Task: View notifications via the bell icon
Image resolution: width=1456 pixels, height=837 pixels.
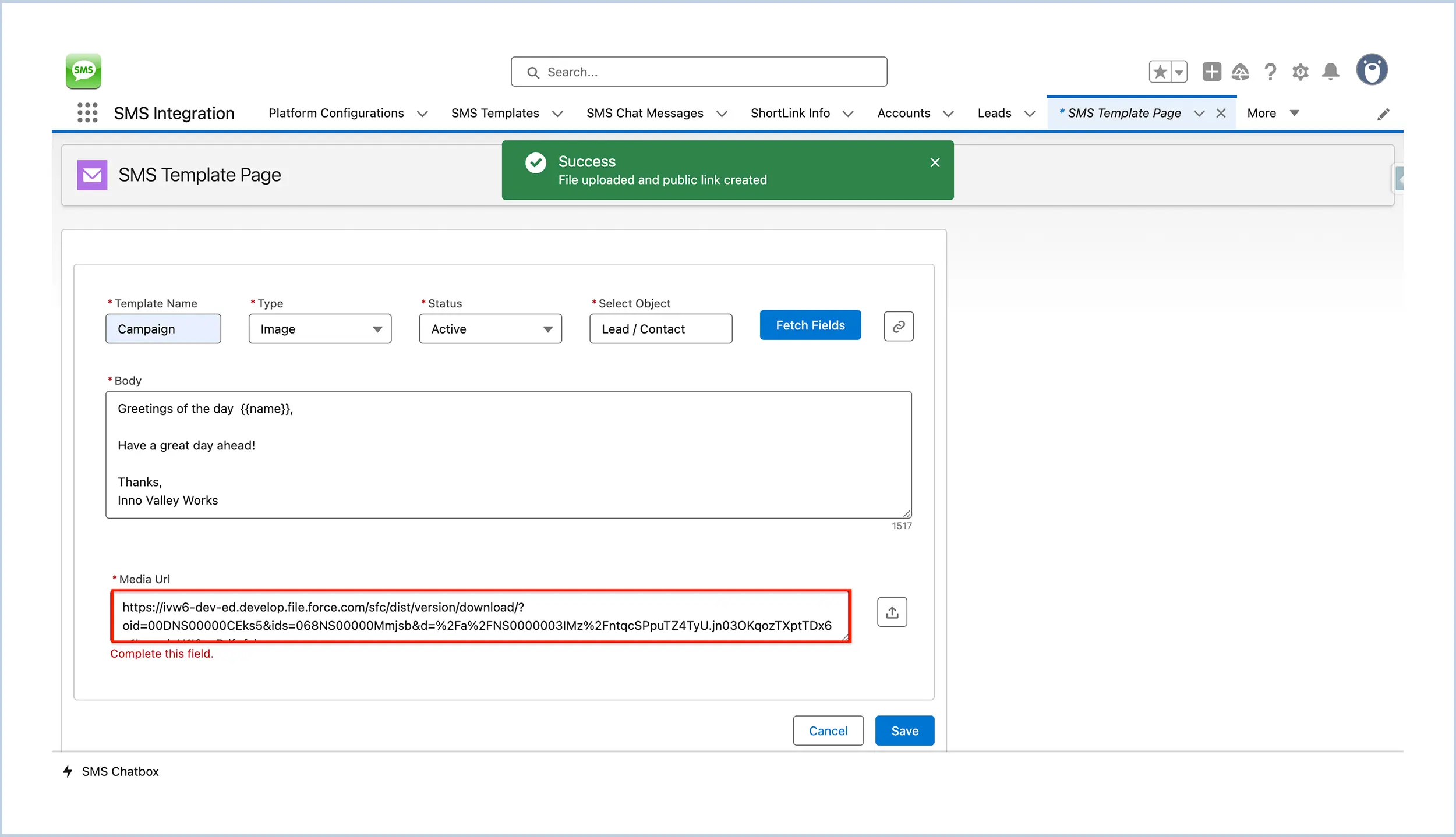Action: (x=1331, y=72)
